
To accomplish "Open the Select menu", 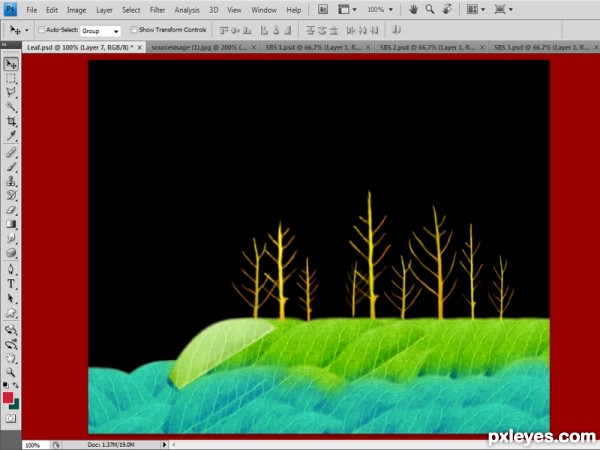I will [x=131, y=10].
